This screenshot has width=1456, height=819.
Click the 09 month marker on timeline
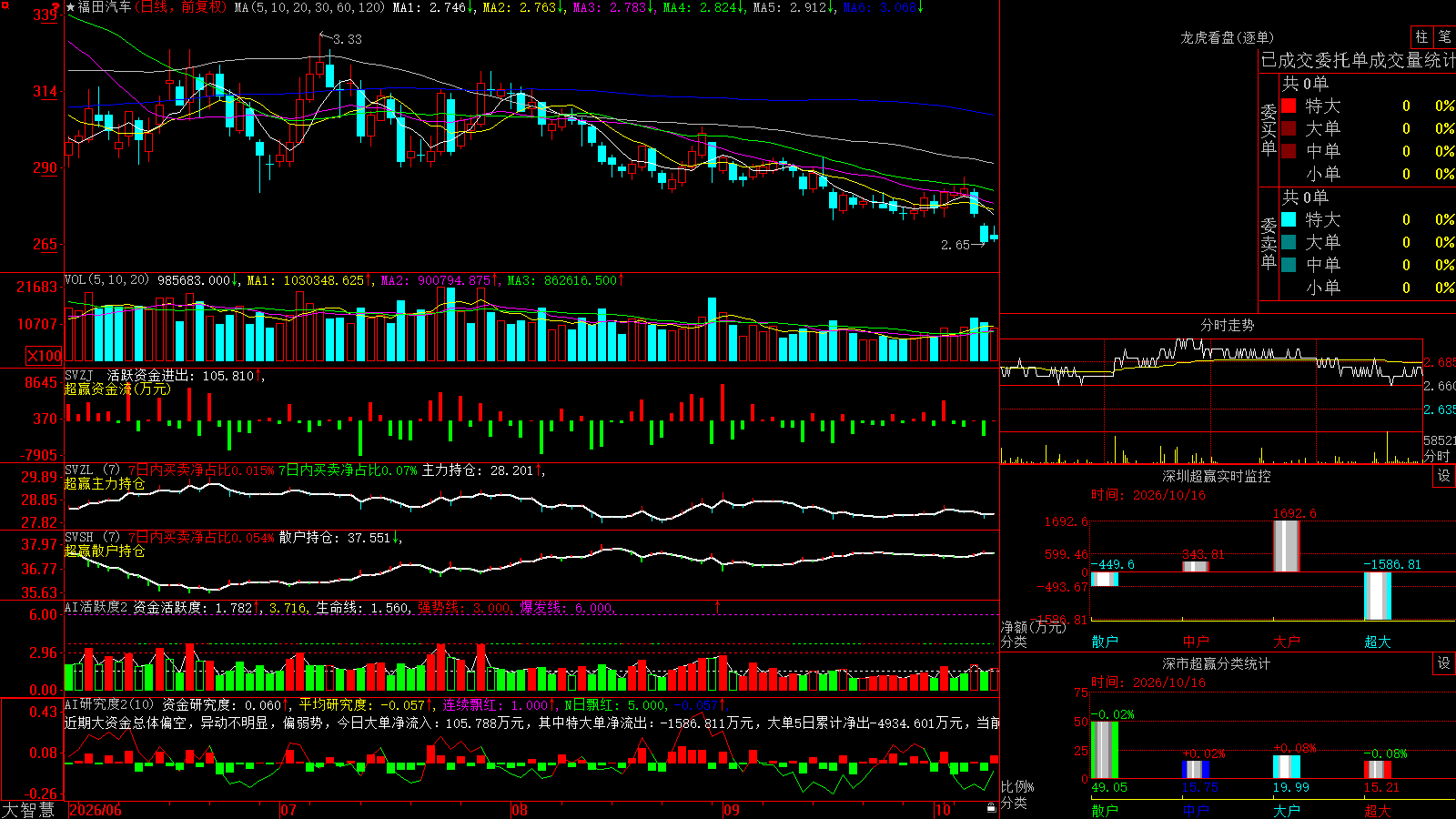(732, 810)
